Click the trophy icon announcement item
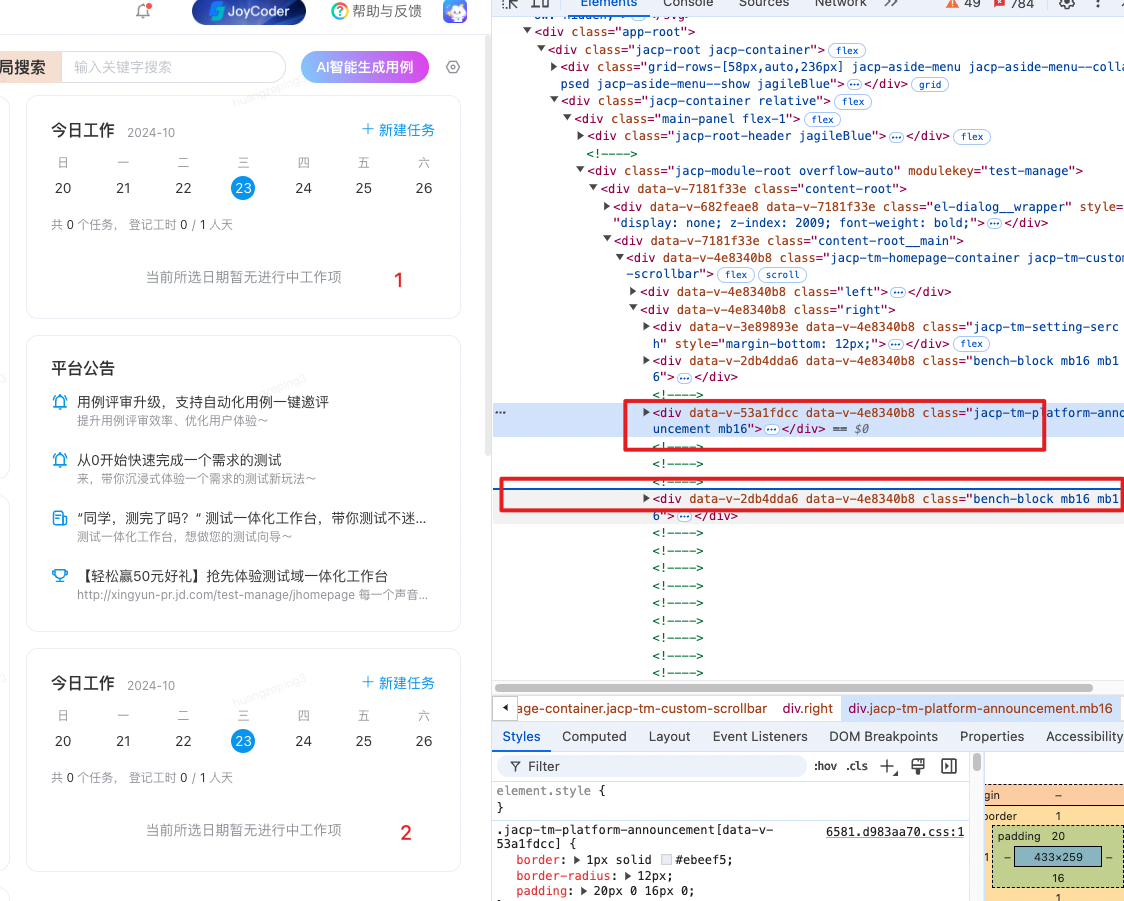Image resolution: width=1124 pixels, height=901 pixels. point(60,576)
